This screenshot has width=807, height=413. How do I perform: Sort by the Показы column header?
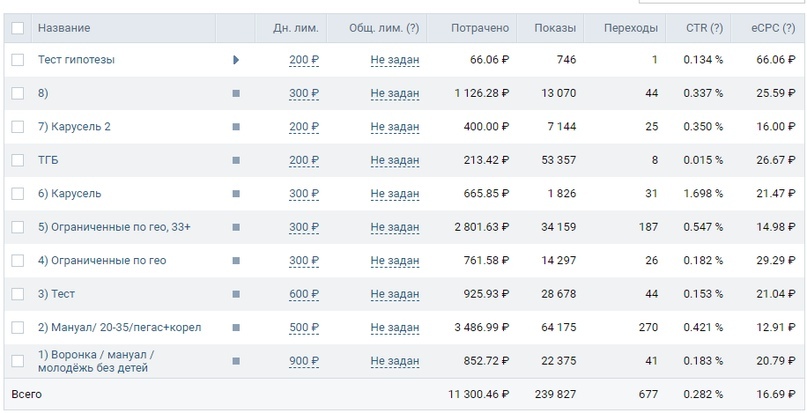pyautogui.click(x=555, y=28)
